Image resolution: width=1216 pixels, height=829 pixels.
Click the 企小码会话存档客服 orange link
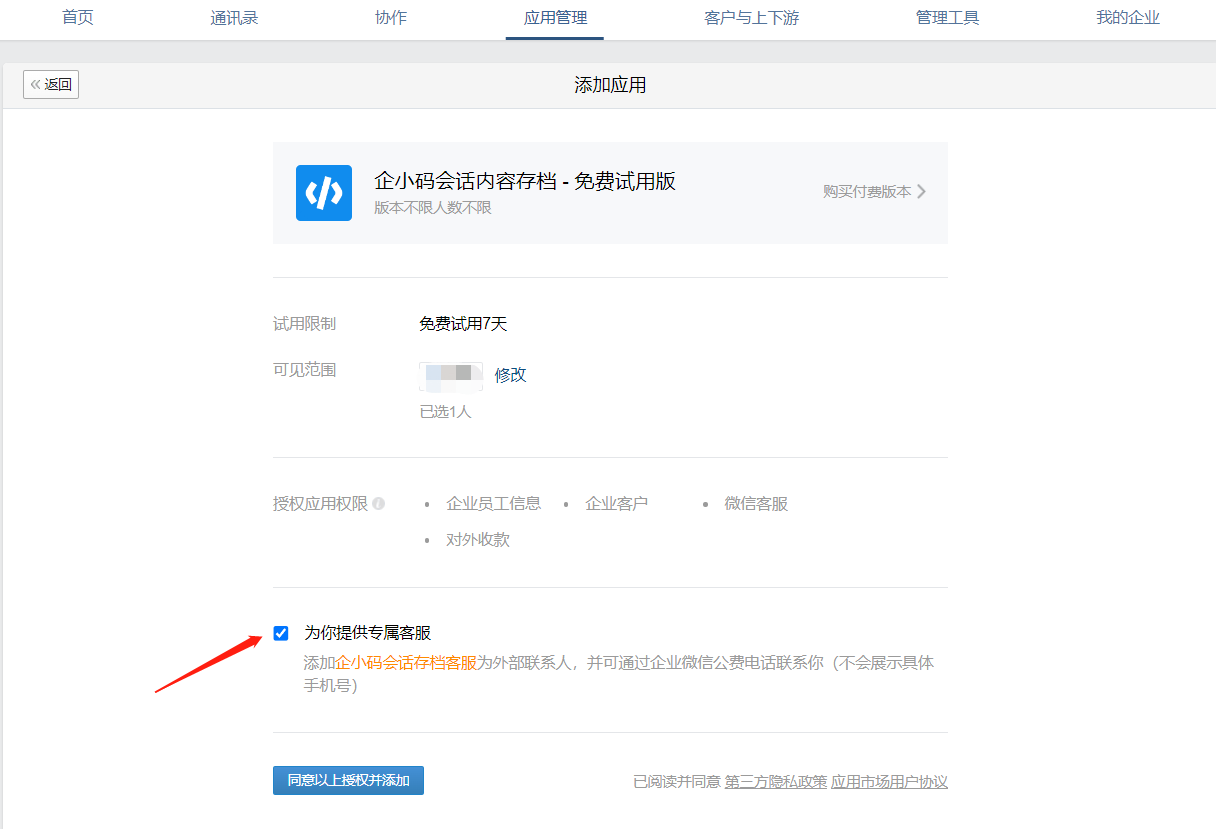[406, 663]
